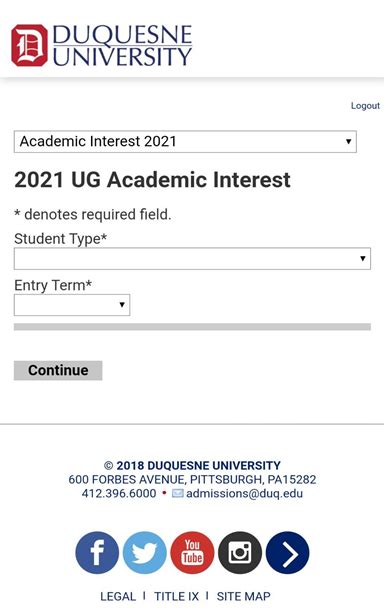Expand the Student Type dropdown
Viewport: 384px width, 616px height.
coord(192,258)
